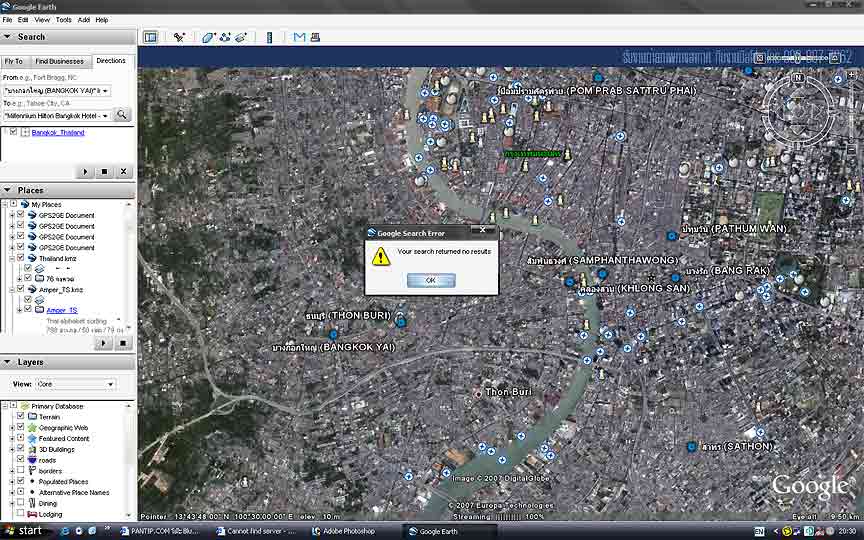Screen dimensions: 864x540
Task: Click the play button in Search panel
Action: pos(85,171)
